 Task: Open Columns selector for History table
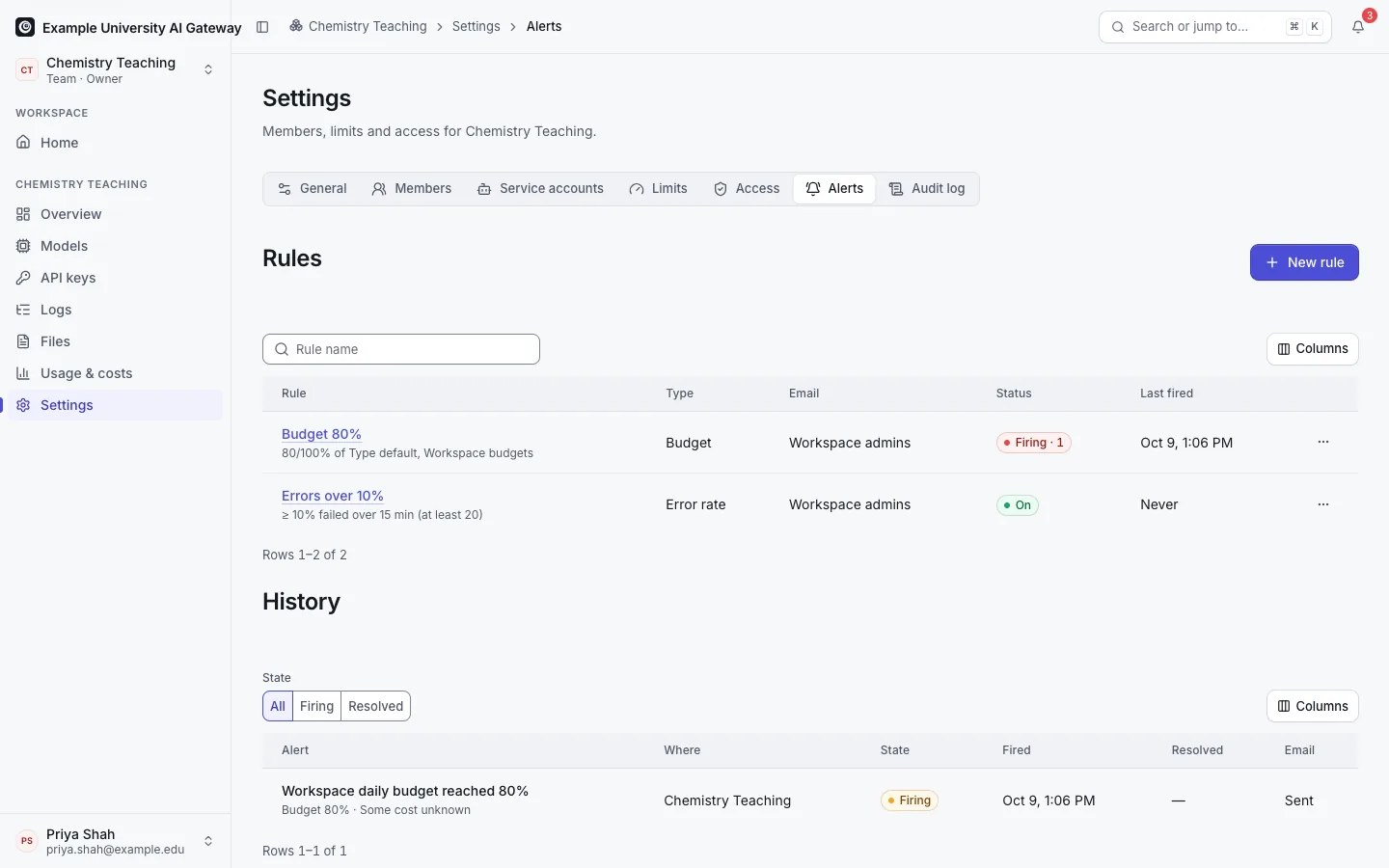pos(1312,706)
